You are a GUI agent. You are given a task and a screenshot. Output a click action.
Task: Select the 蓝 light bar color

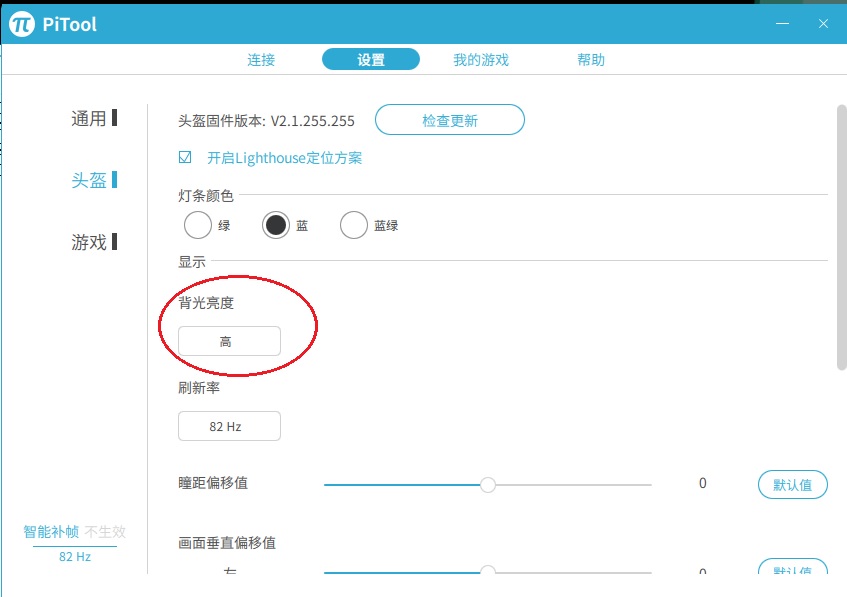click(x=276, y=226)
